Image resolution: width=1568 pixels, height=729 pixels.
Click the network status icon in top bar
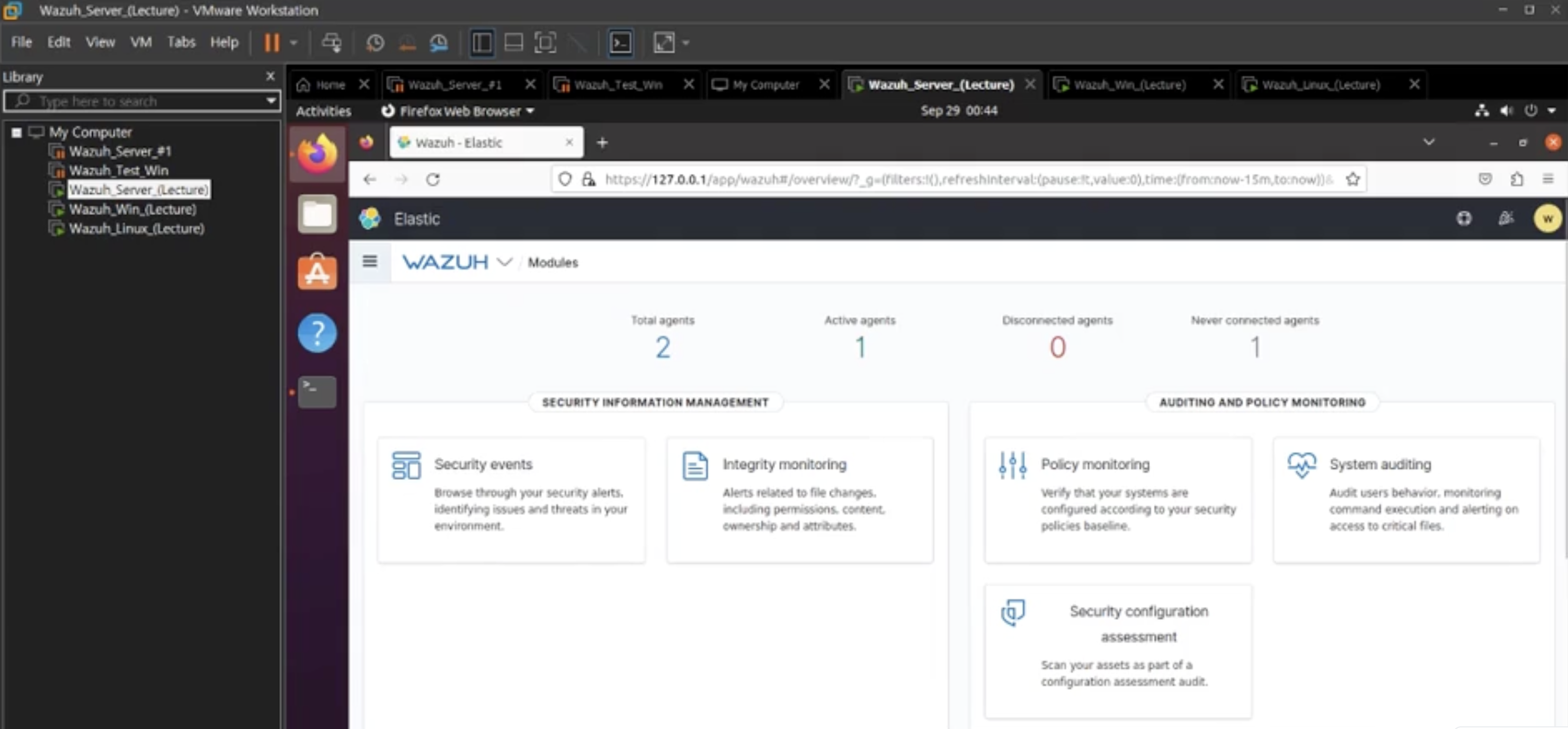tap(1482, 111)
